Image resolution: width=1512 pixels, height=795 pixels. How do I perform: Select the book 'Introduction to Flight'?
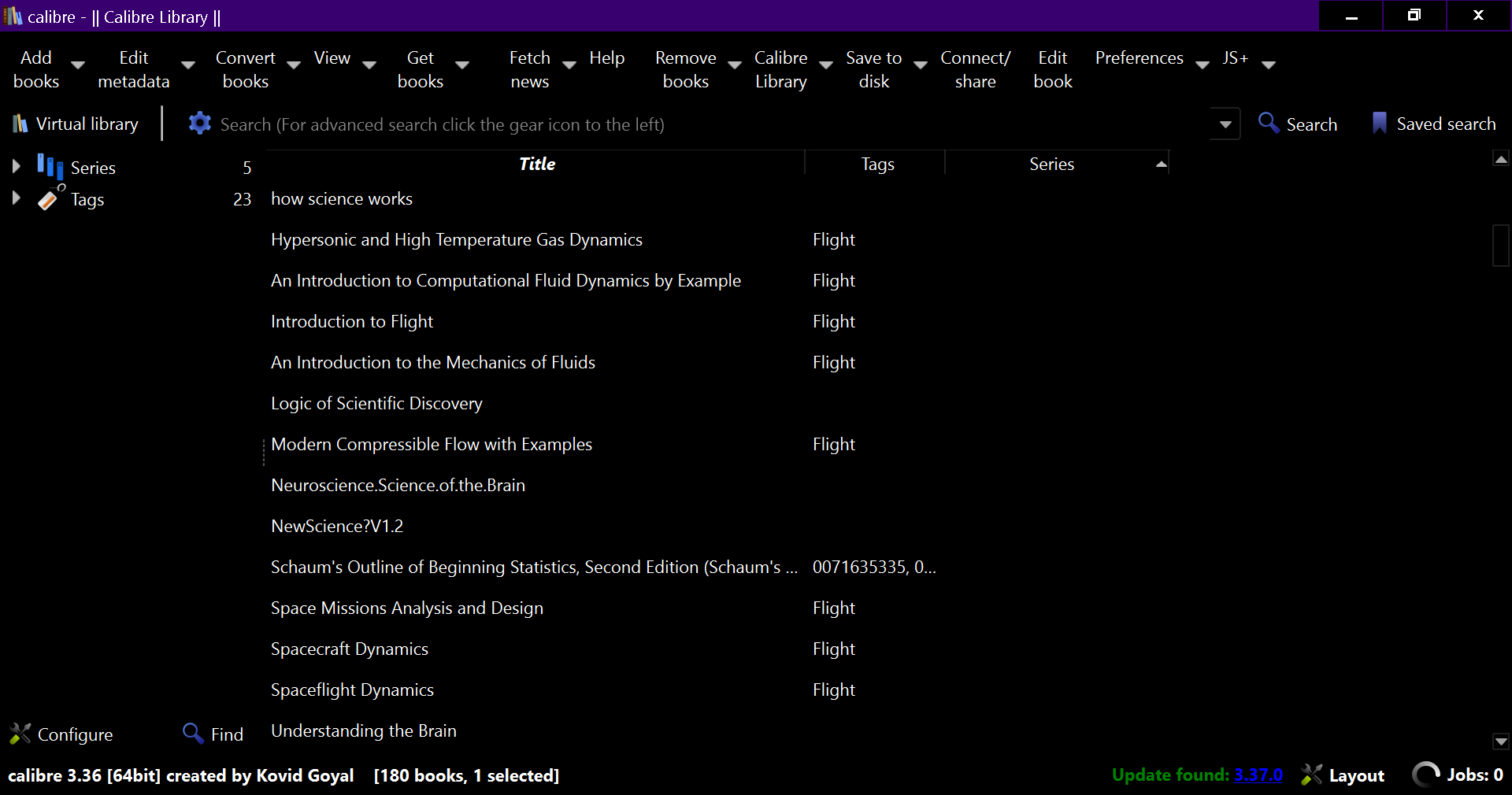[x=352, y=321]
